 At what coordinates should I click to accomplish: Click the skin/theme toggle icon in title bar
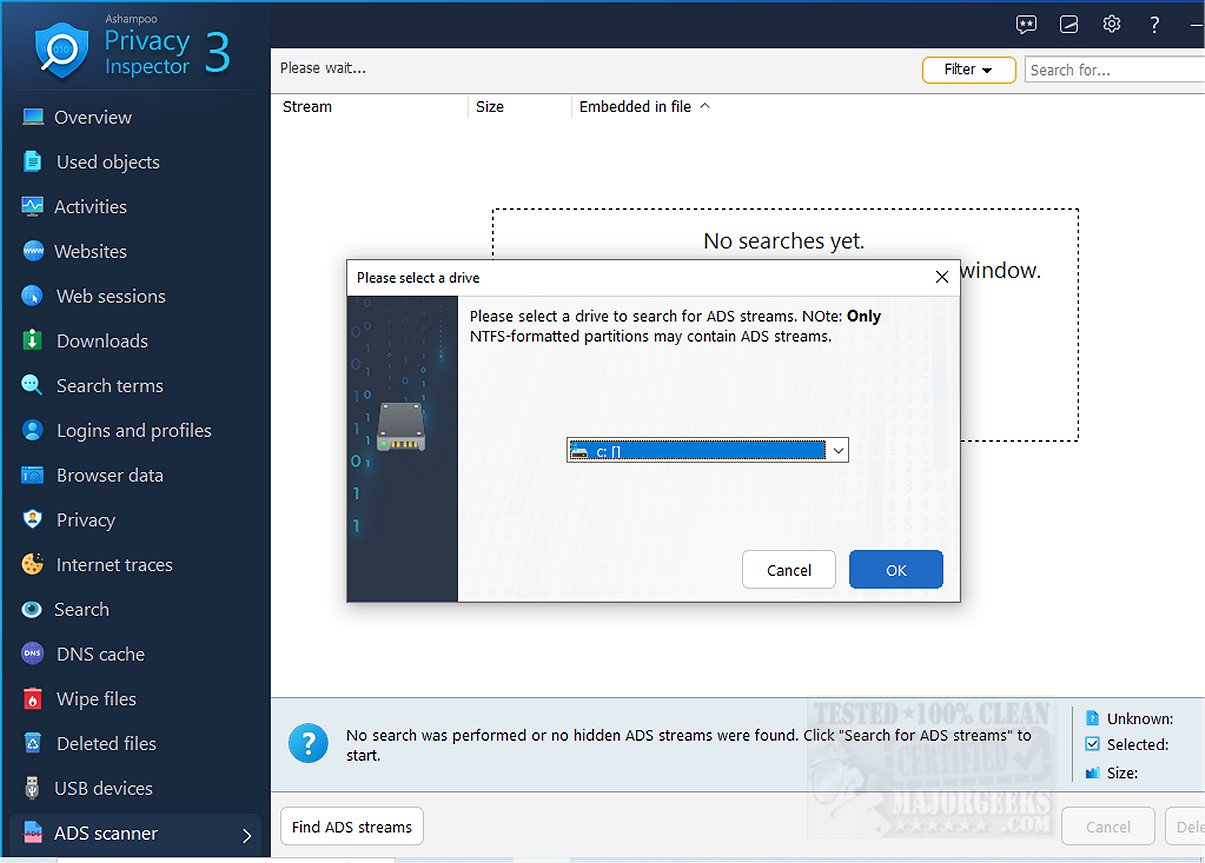tap(1069, 24)
